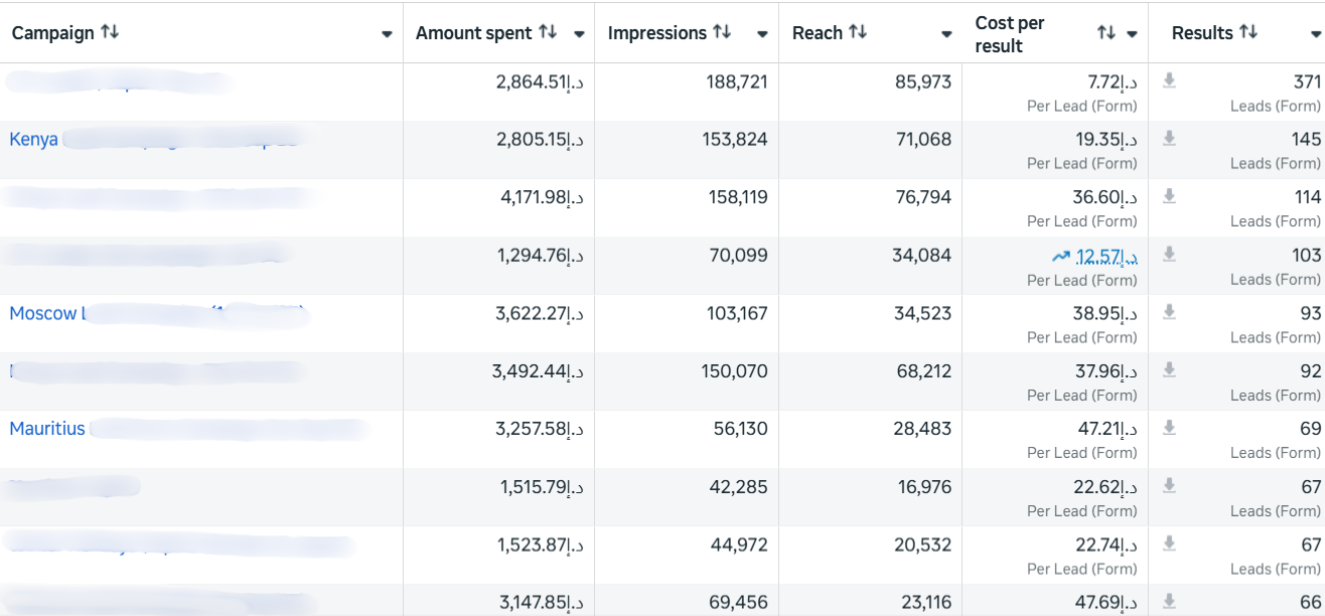
Task: Click the trend arrow icon beside 12.57
Action: (1061, 257)
